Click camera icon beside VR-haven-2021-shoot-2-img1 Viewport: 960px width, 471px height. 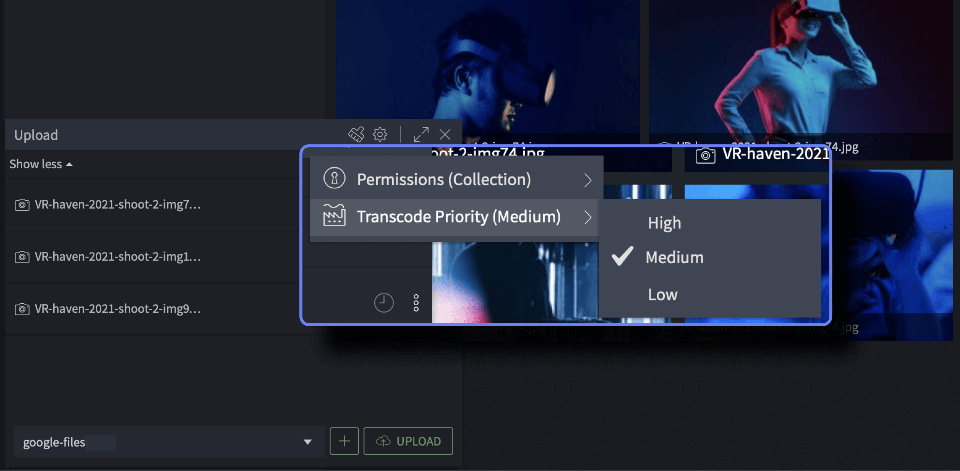21,257
